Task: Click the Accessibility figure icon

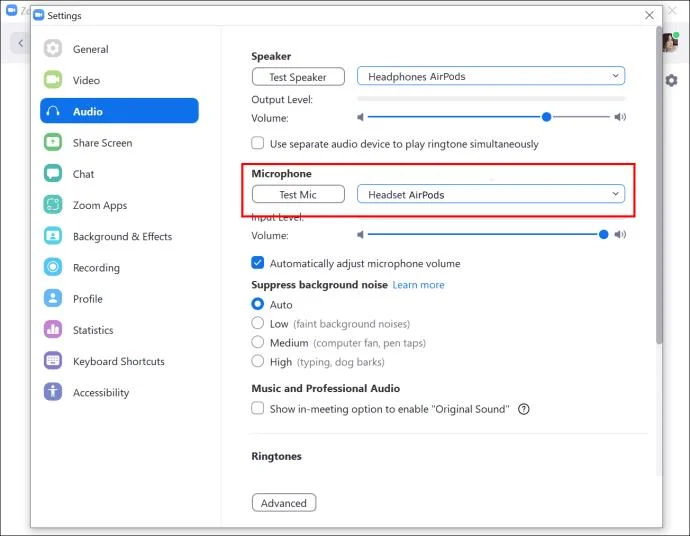Action: point(53,392)
